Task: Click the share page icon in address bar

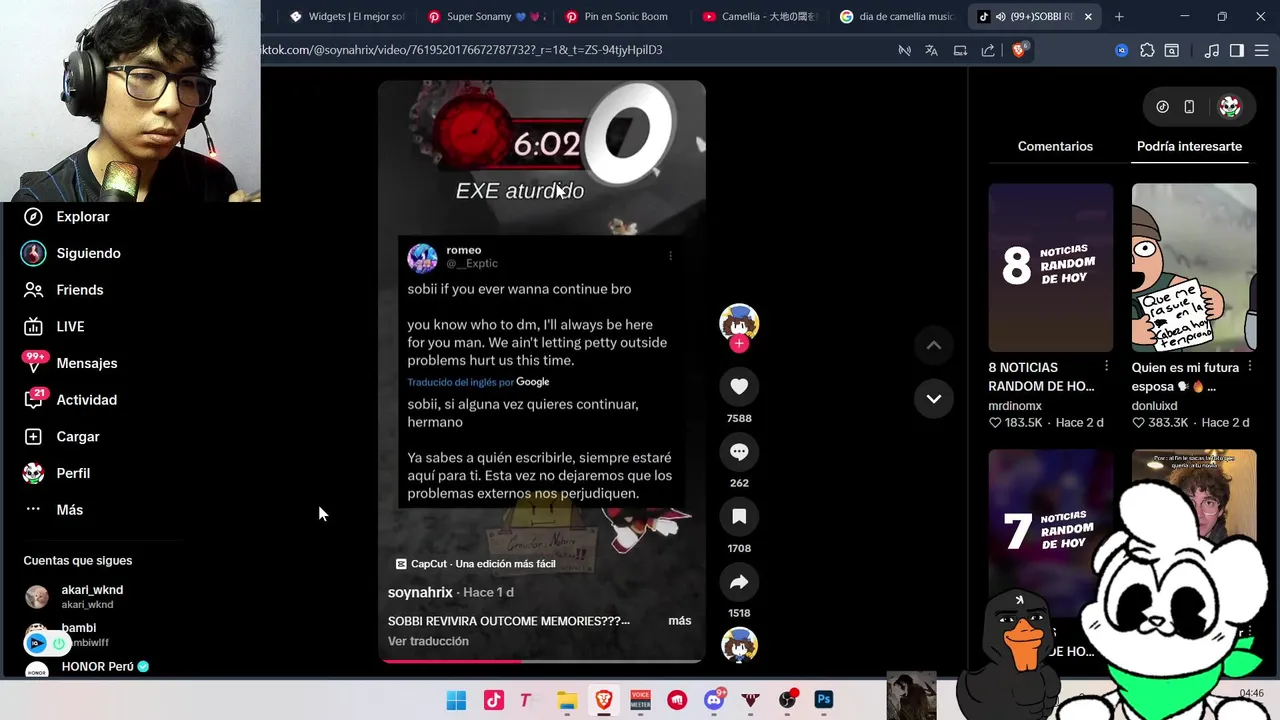Action: (988, 51)
